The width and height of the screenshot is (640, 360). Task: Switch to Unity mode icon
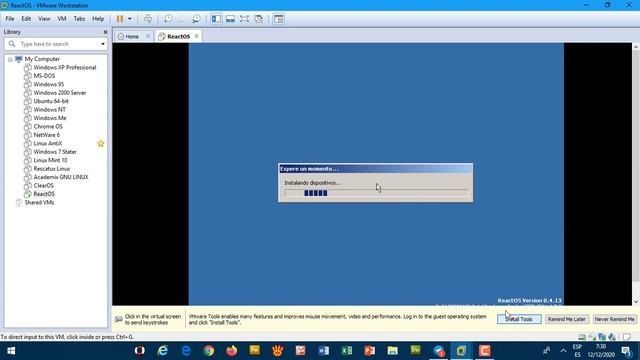pyautogui.click(x=258, y=19)
